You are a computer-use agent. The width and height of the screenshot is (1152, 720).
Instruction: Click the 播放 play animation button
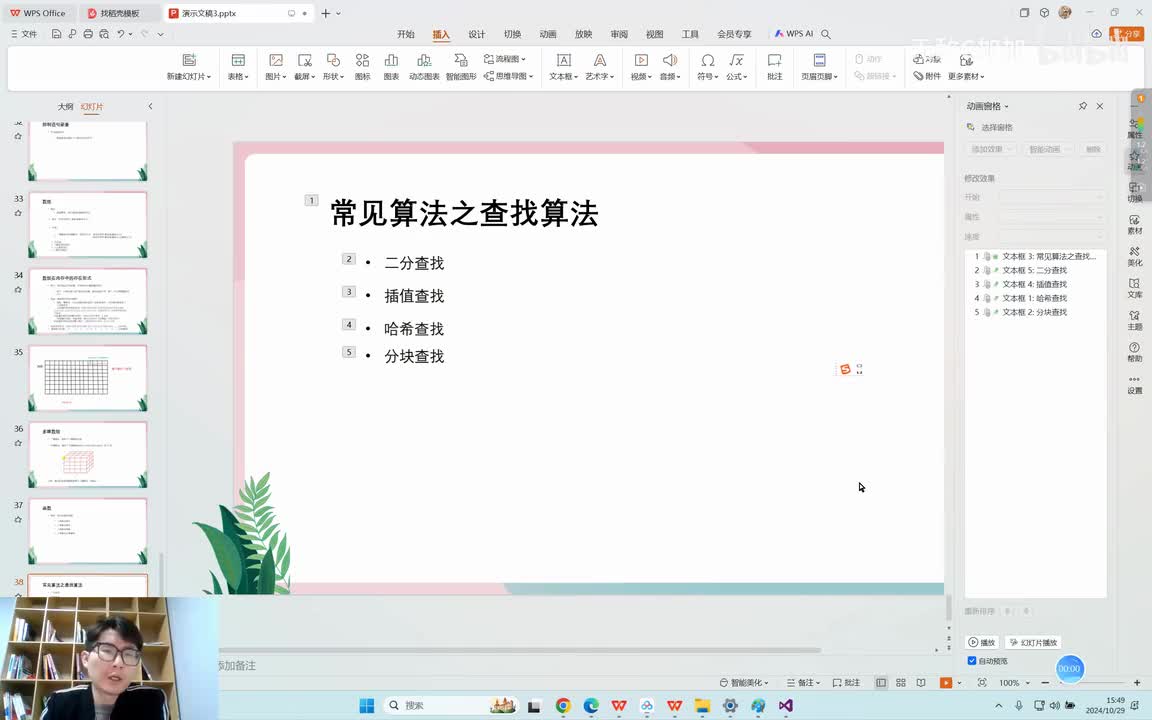(982, 642)
